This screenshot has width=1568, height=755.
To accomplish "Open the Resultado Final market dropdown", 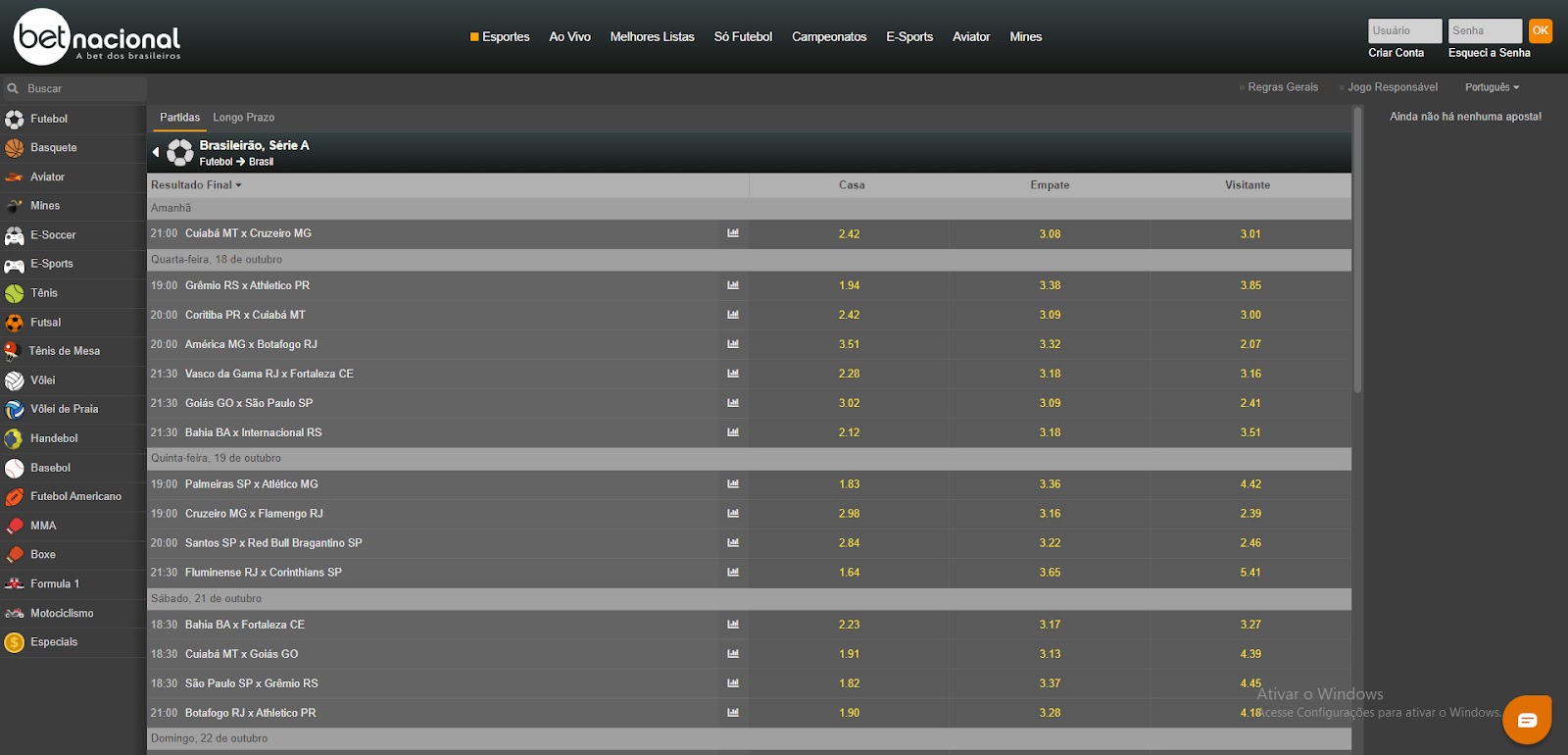I will [196, 185].
